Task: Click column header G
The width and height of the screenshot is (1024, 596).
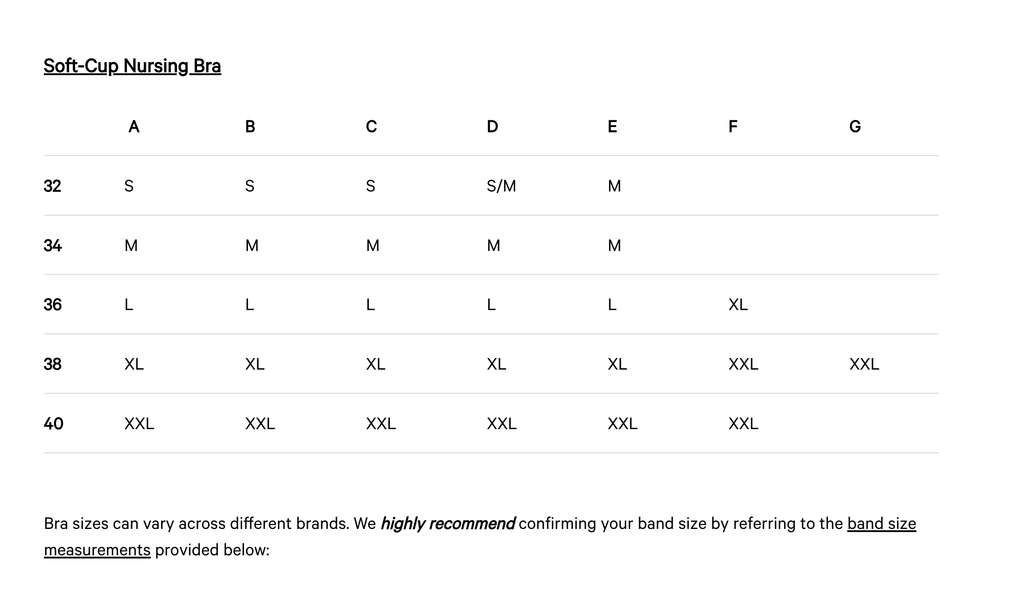Action: point(855,127)
